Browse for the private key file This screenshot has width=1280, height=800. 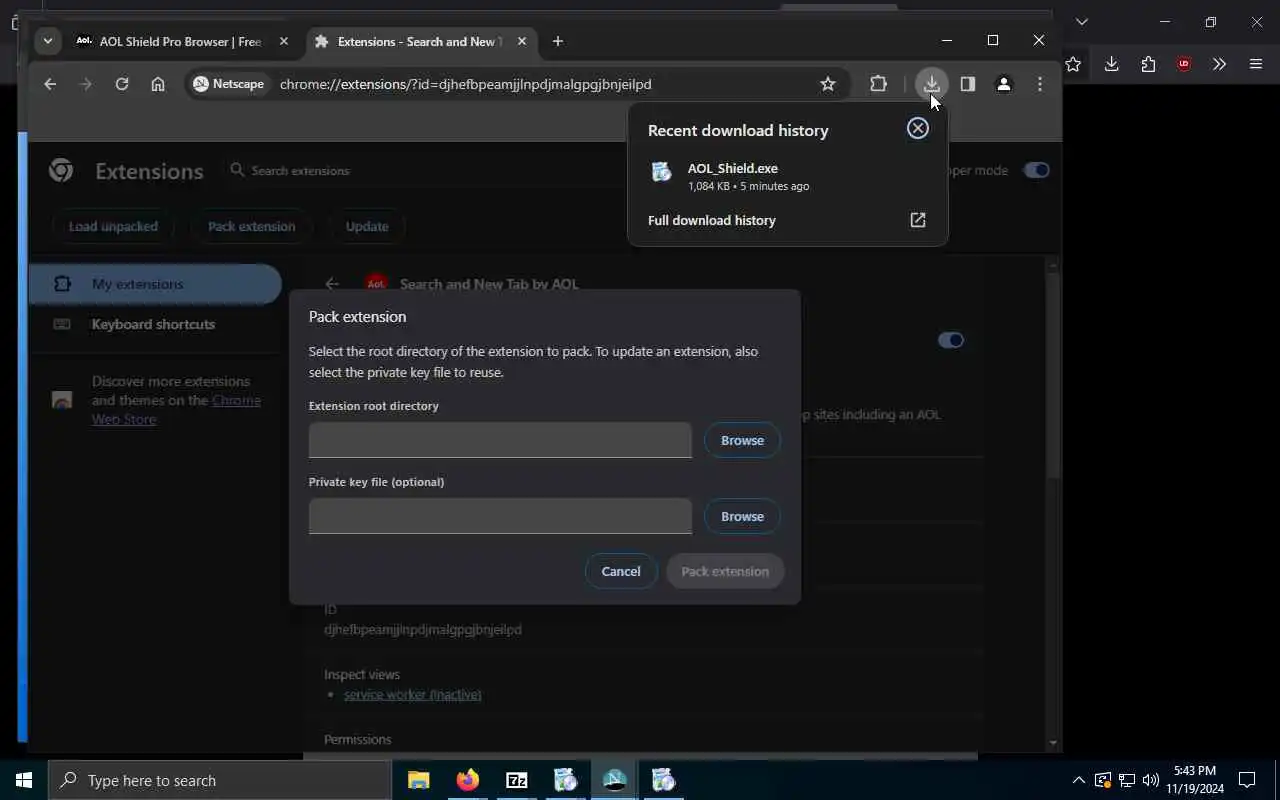click(742, 516)
